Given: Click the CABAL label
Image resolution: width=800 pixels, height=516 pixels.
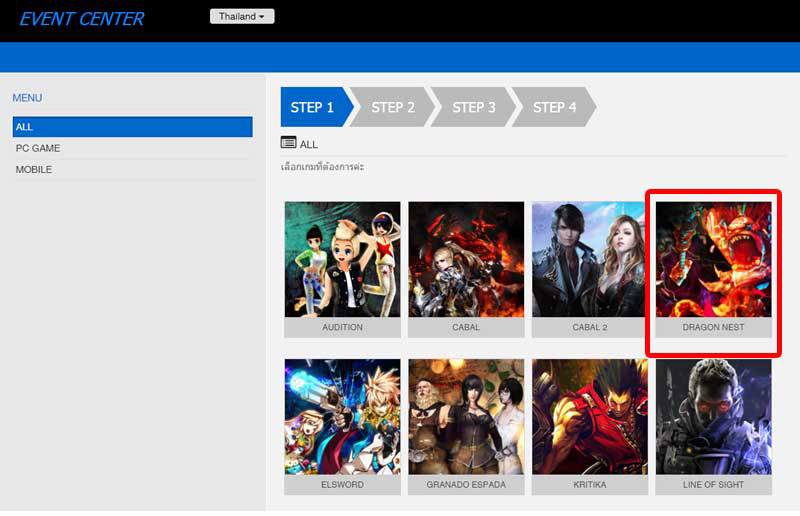Looking at the screenshot, I should pyautogui.click(x=466, y=327).
